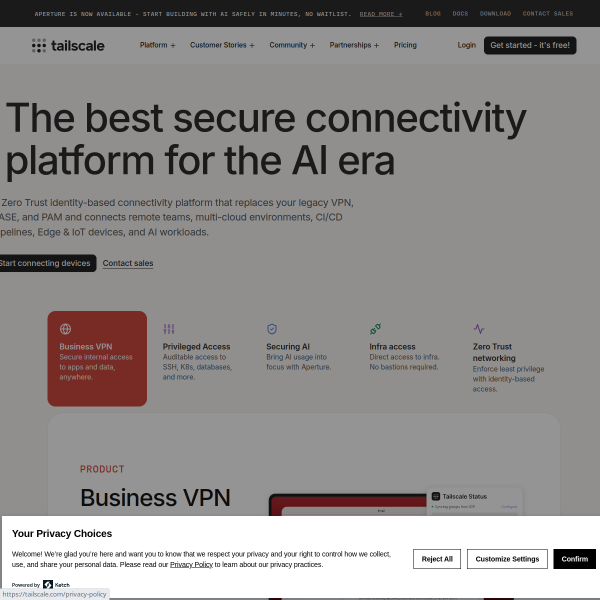Confirm the privacy choices

(575, 559)
